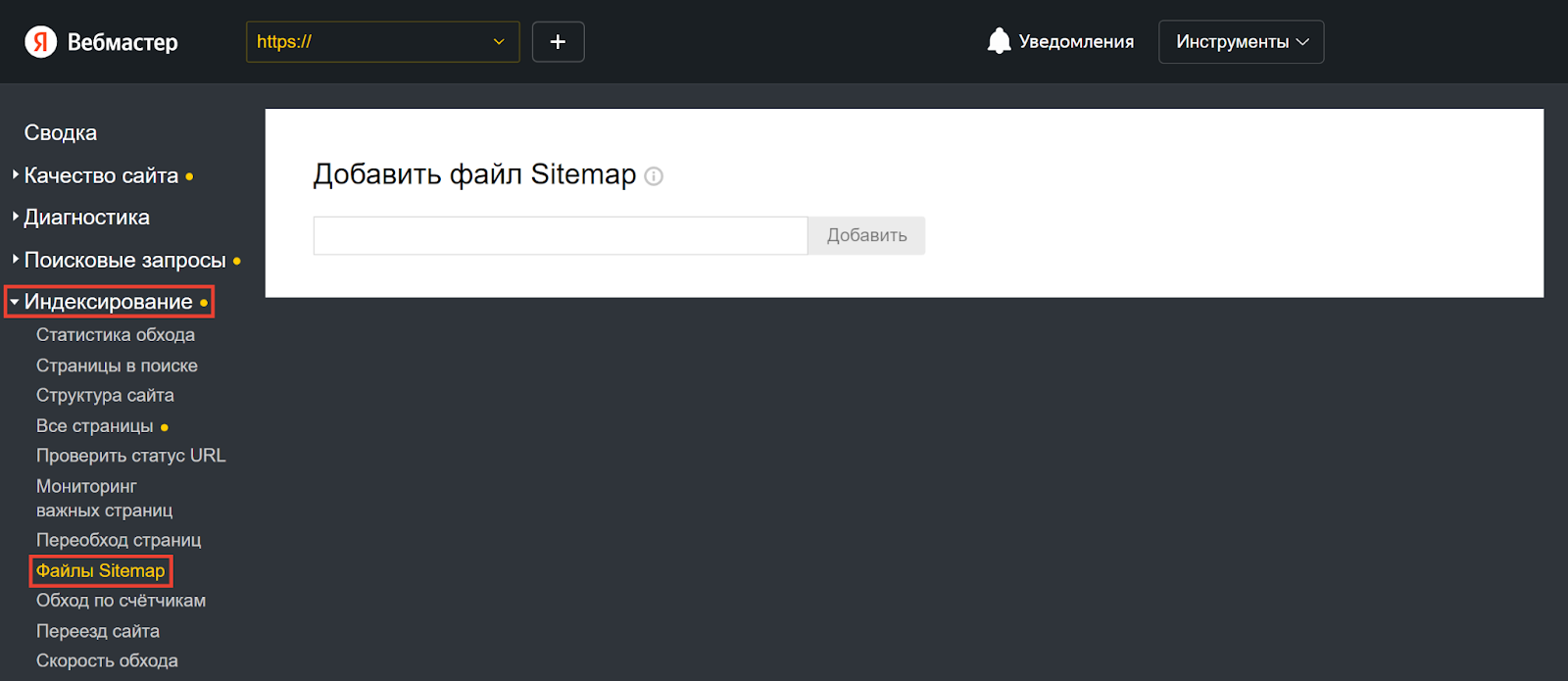1568x681 pixels.
Task: Go to Скорость обхода
Action: point(107,660)
